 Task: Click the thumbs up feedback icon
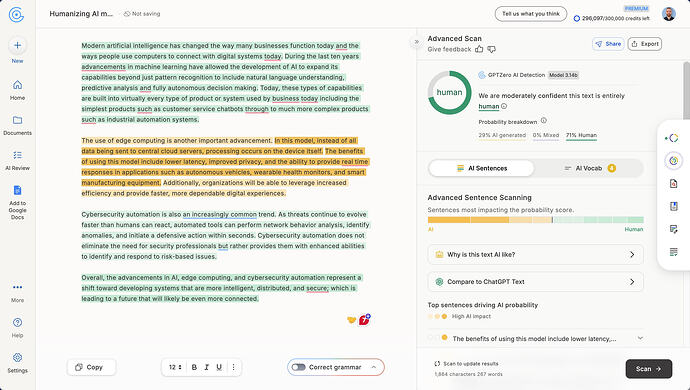(x=479, y=49)
